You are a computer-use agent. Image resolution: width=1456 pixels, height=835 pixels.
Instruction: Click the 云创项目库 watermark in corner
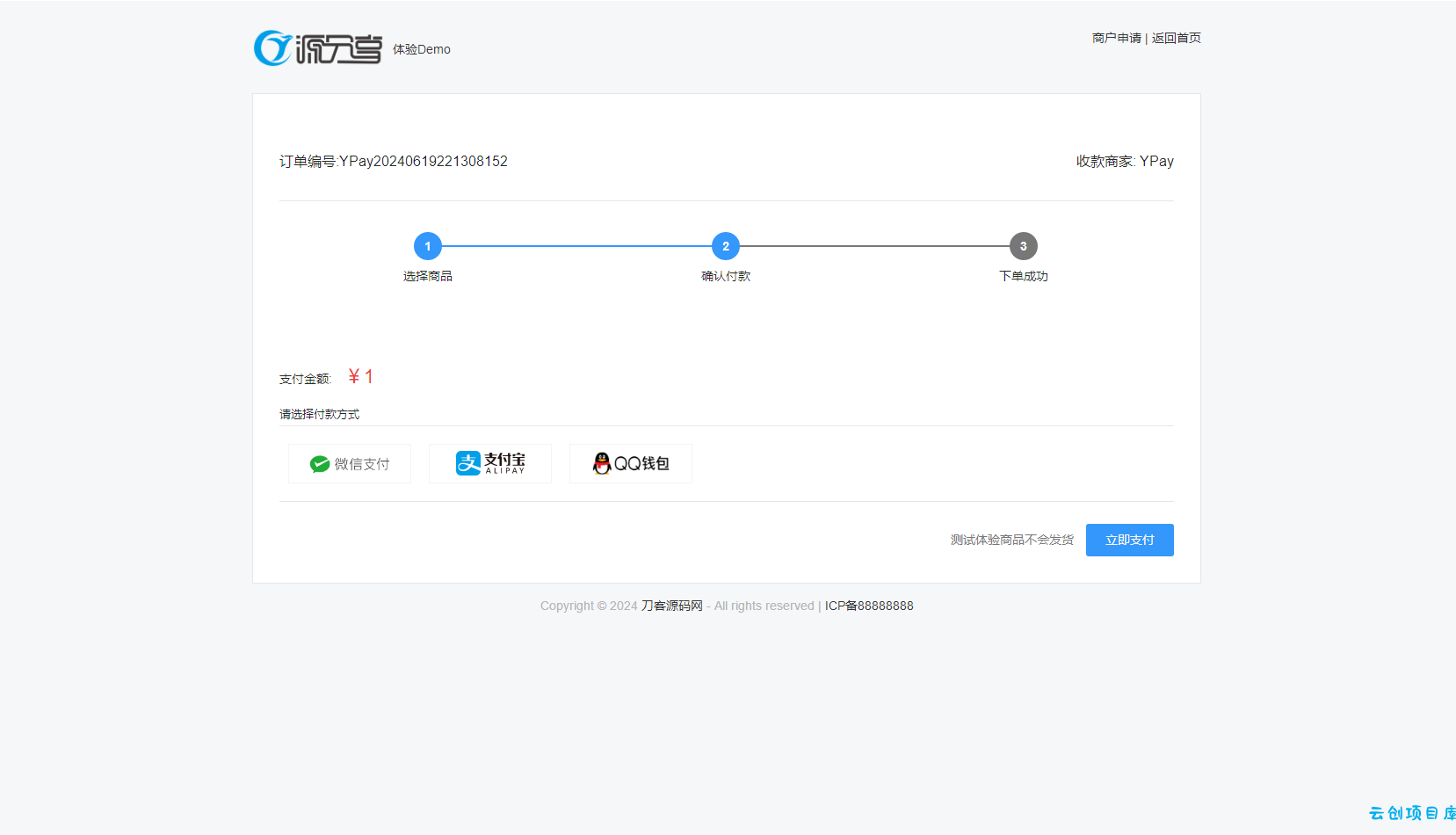pos(1412,813)
